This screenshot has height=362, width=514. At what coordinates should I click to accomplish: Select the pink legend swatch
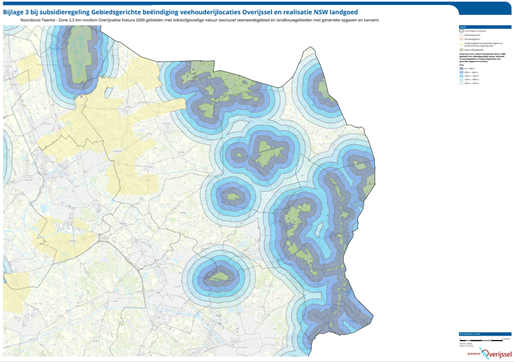461,39
